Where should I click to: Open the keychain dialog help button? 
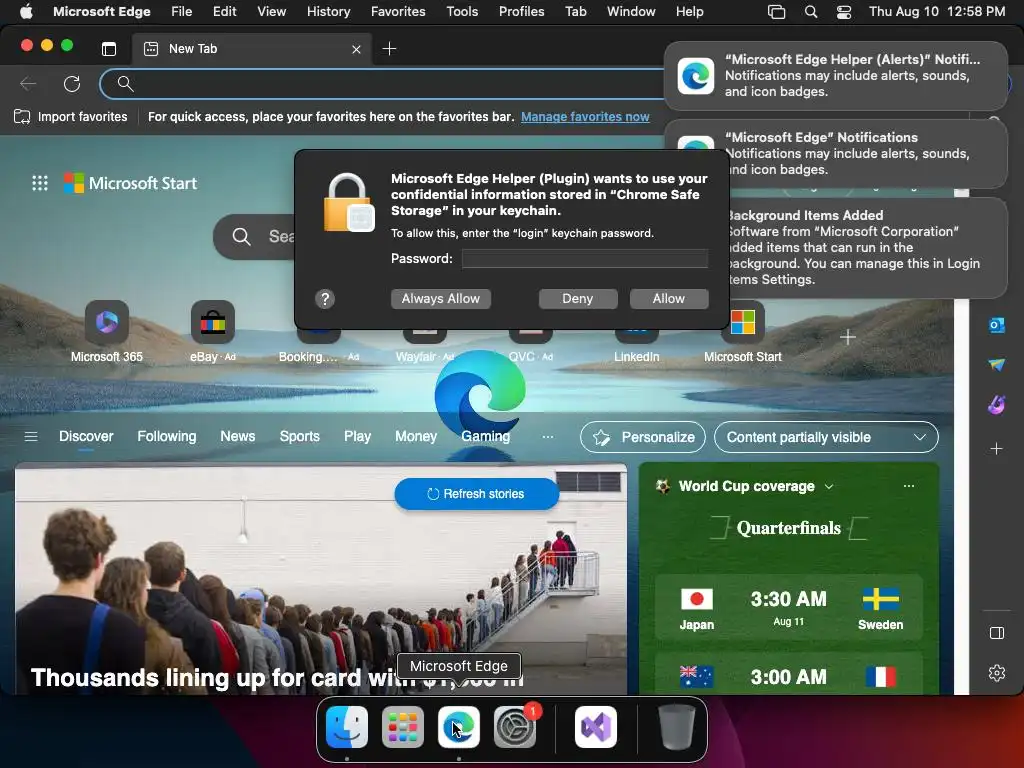tap(325, 298)
